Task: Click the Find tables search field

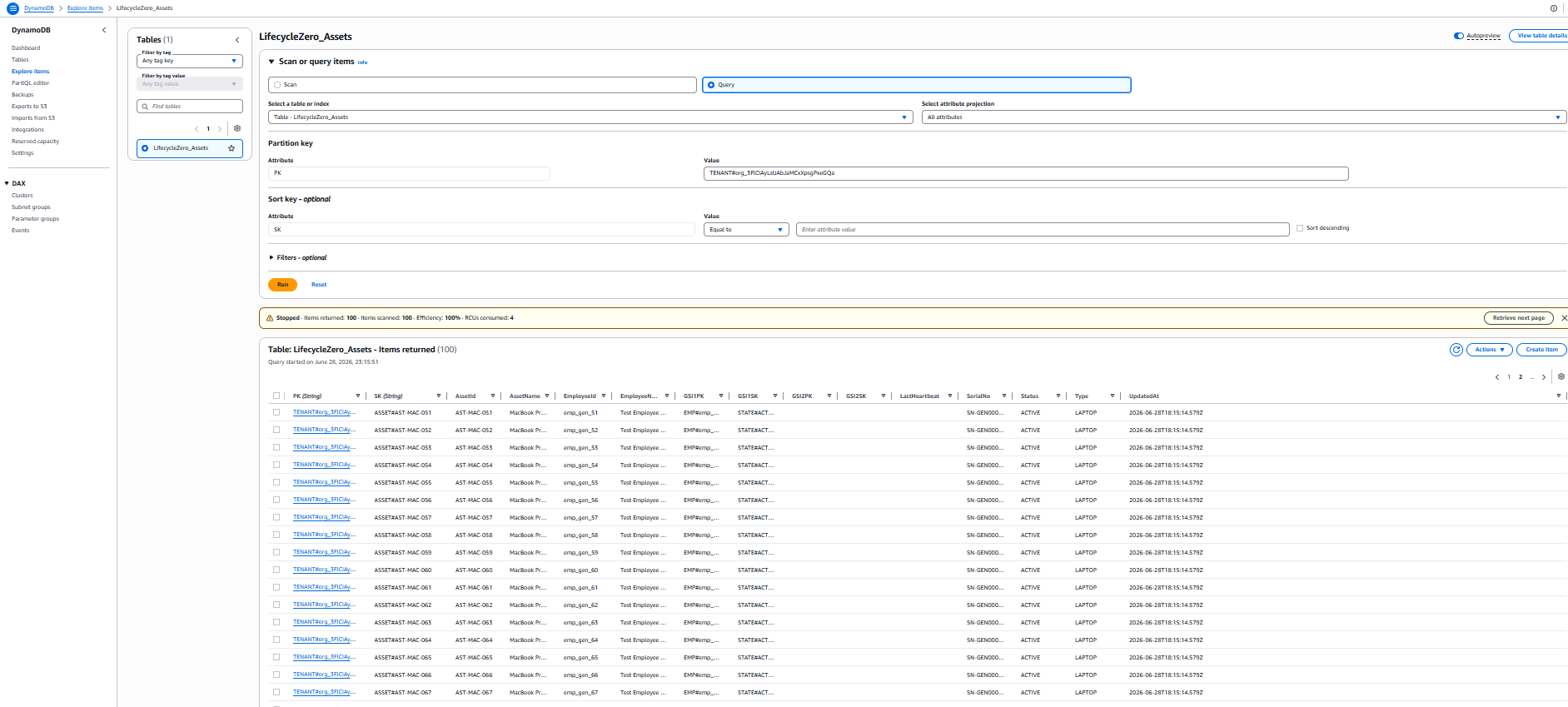Action: (x=190, y=107)
